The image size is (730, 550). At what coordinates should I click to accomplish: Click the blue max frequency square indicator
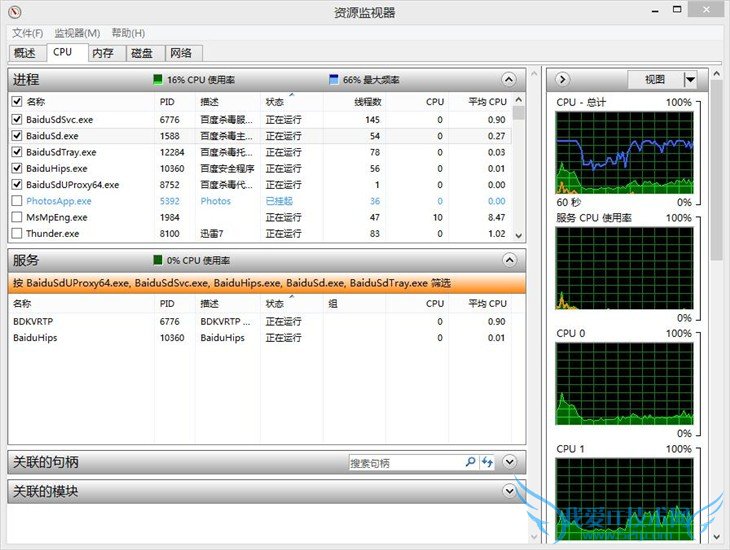click(x=333, y=79)
